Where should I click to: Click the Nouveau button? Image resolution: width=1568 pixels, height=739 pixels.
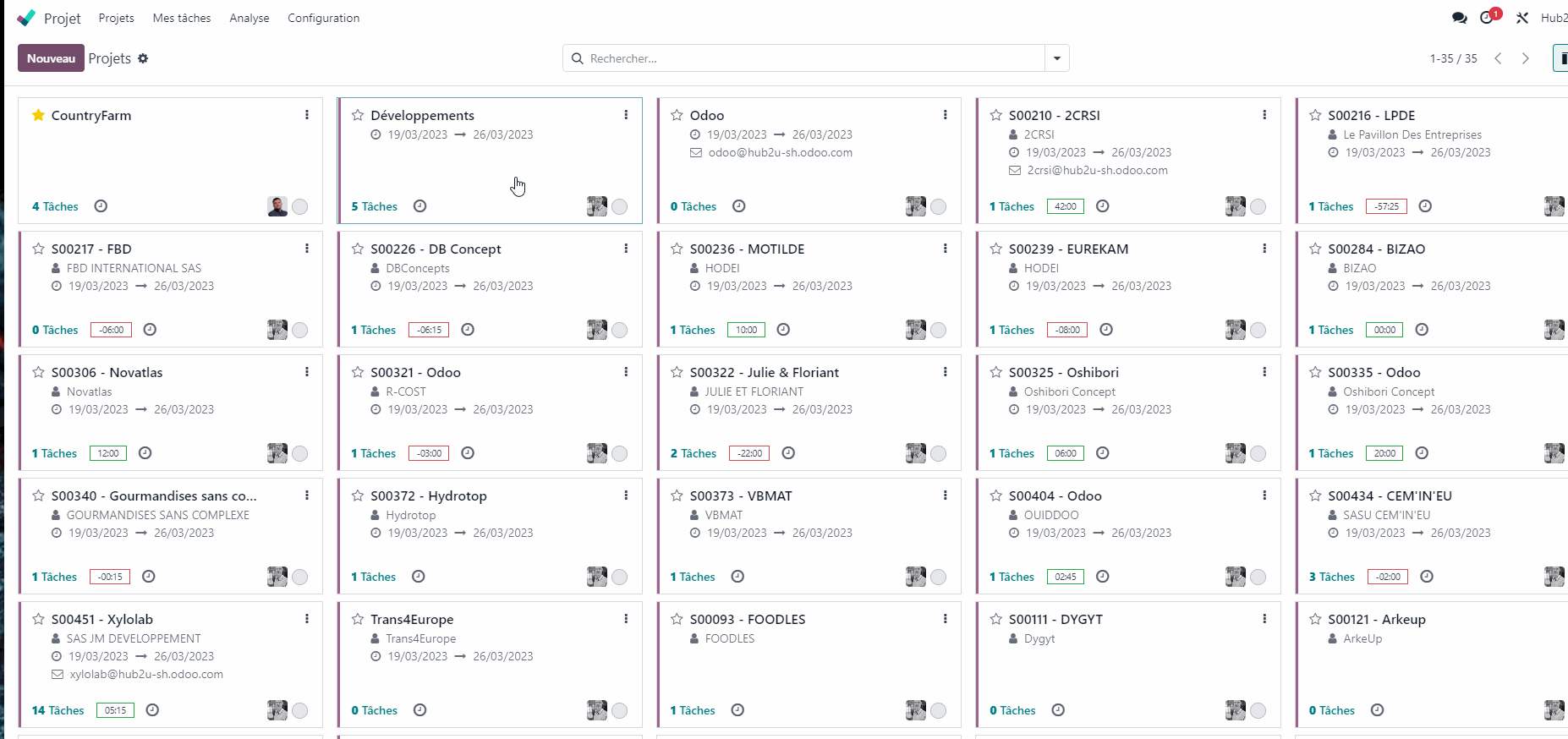coord(51,58)
